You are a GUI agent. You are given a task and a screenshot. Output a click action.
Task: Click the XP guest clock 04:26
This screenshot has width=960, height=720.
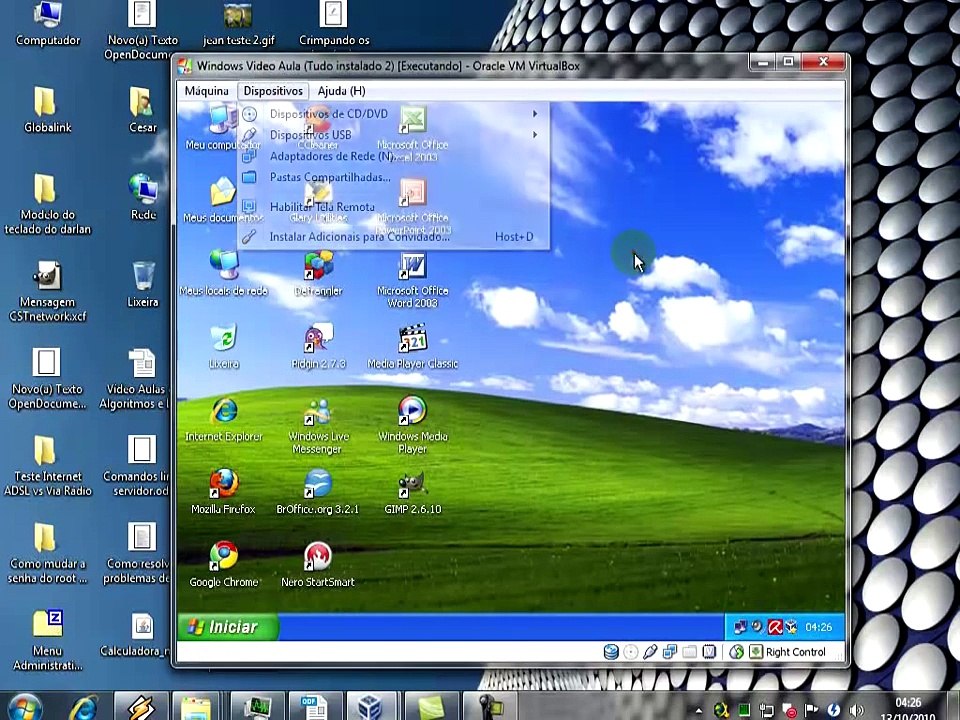pos(819,627)
